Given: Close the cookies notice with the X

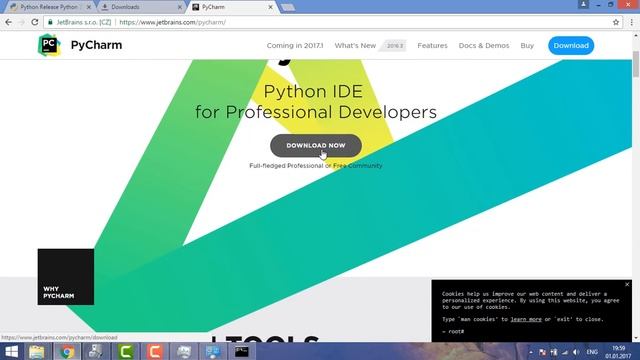Looking at the screenshot, I should (627, 284).
